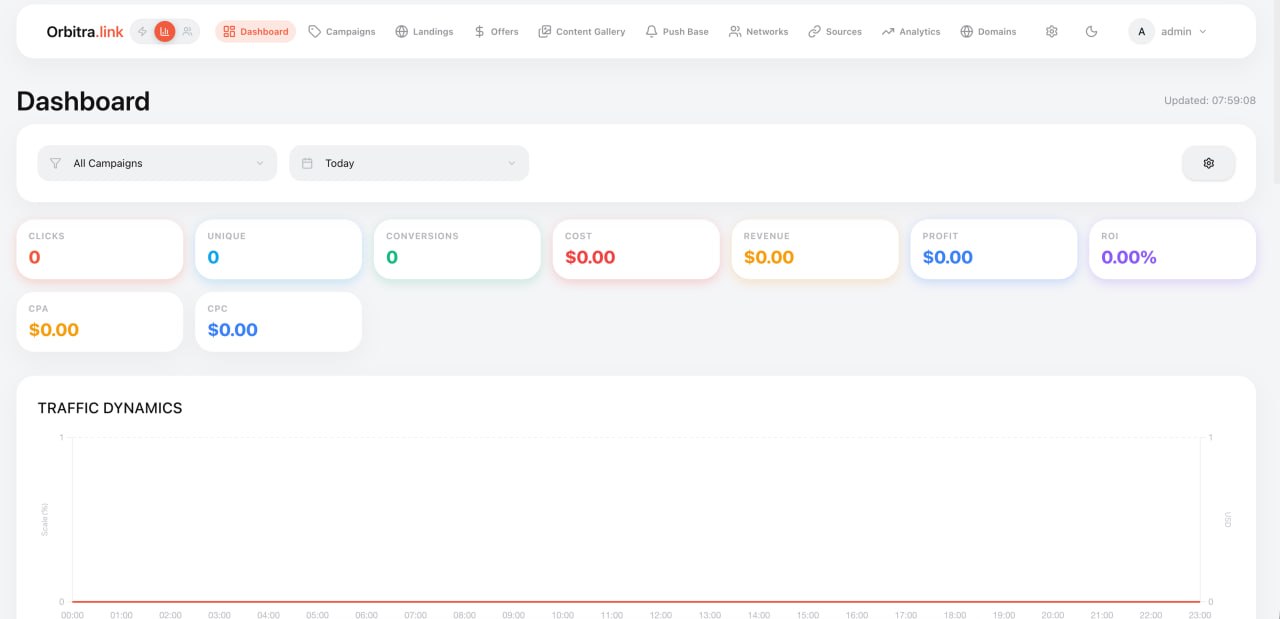Click the dollar sign Offers icon

(x=480, y=32)
